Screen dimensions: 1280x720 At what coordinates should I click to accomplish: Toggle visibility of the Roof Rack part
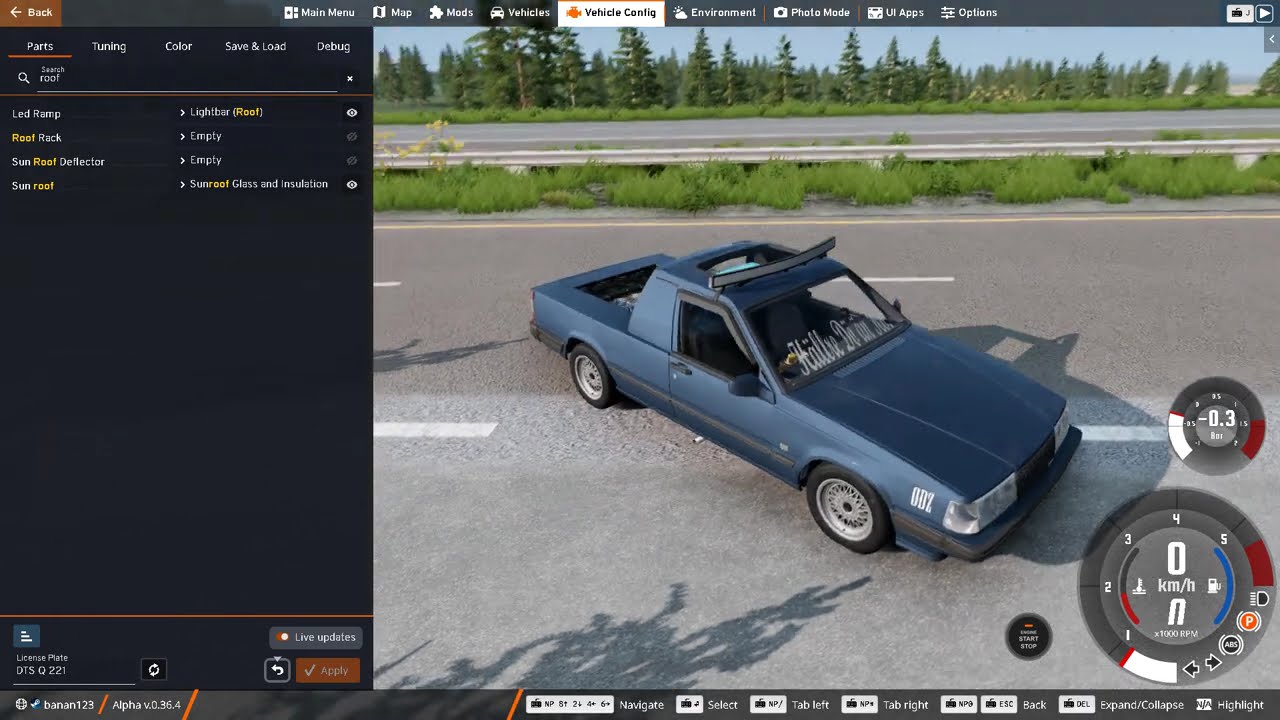click(352, 137)
